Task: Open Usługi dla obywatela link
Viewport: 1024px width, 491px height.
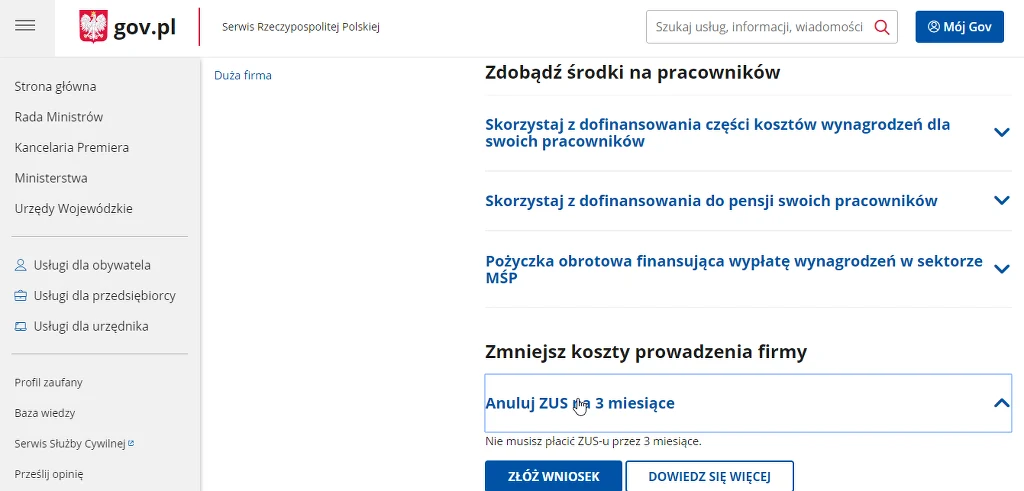Action: coord(92,265)
